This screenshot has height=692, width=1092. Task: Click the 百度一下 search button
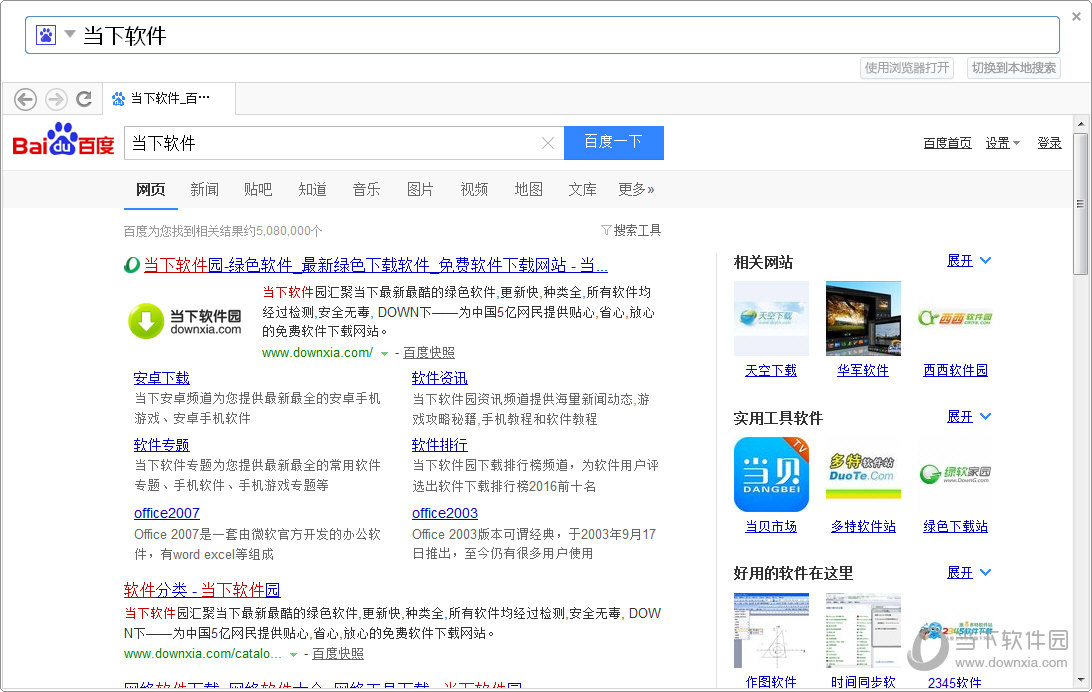613,142
